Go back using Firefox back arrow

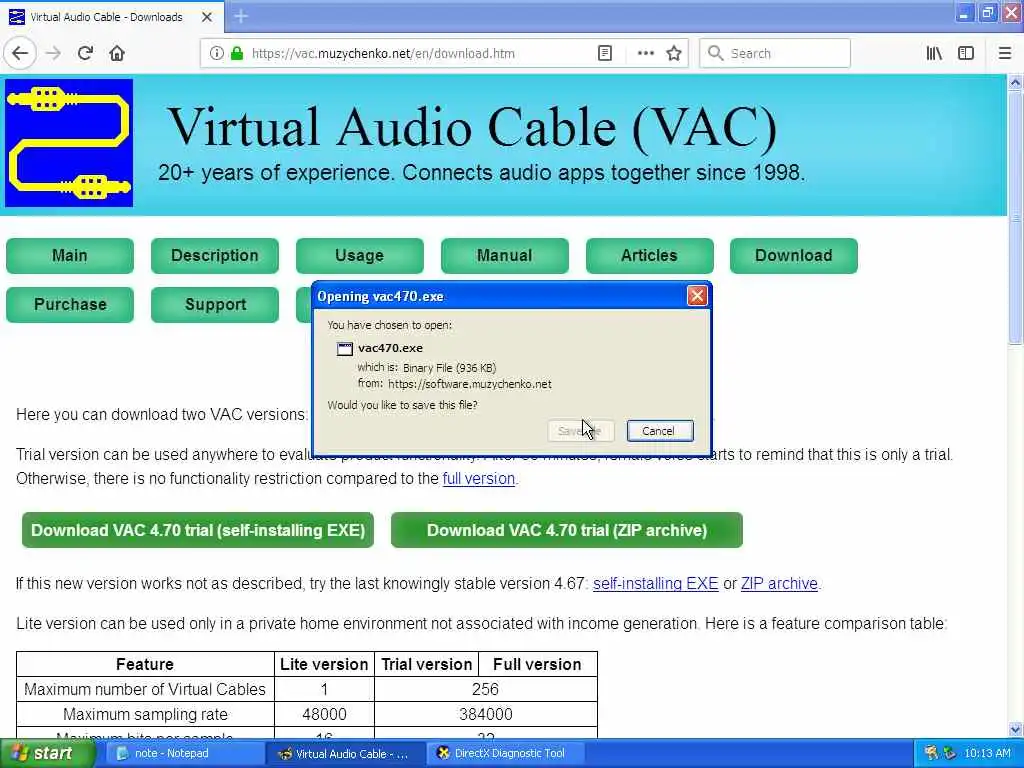point(20,53)
